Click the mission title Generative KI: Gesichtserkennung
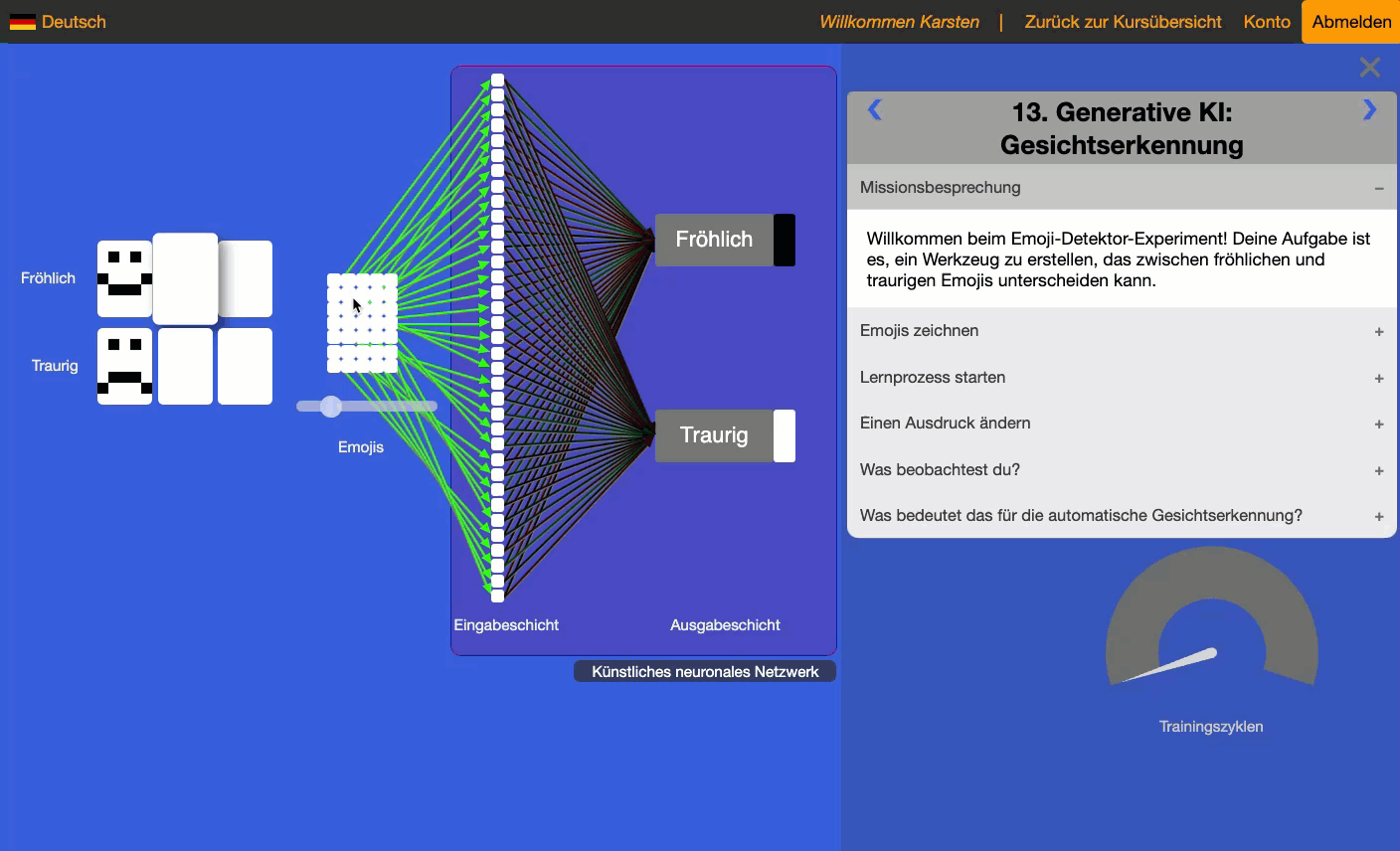 tap(1122, 128)
